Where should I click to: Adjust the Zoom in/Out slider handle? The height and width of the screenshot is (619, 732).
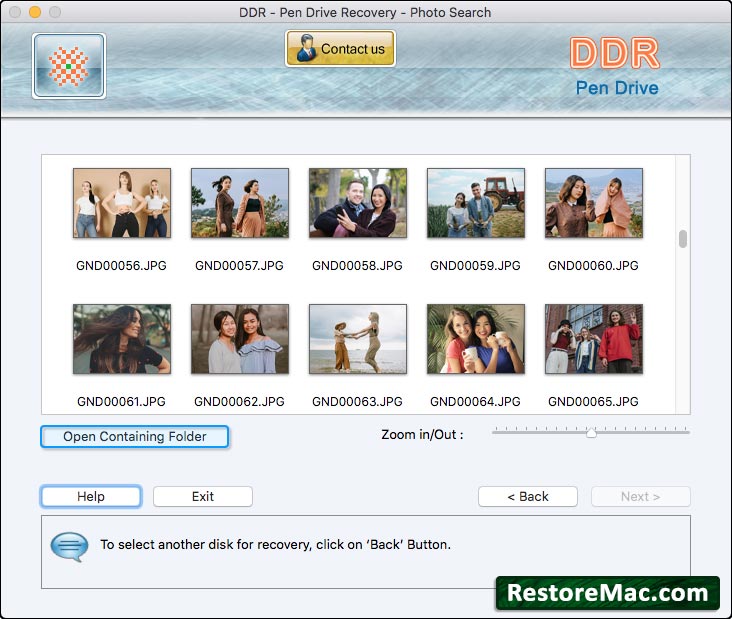pos(591,433)
